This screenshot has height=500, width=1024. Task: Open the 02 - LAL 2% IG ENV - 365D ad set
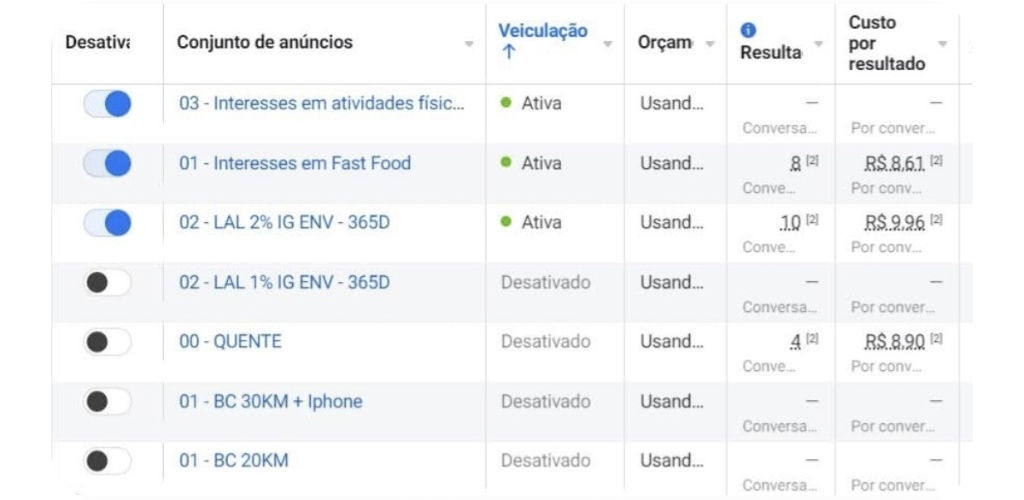coord(284,223)
